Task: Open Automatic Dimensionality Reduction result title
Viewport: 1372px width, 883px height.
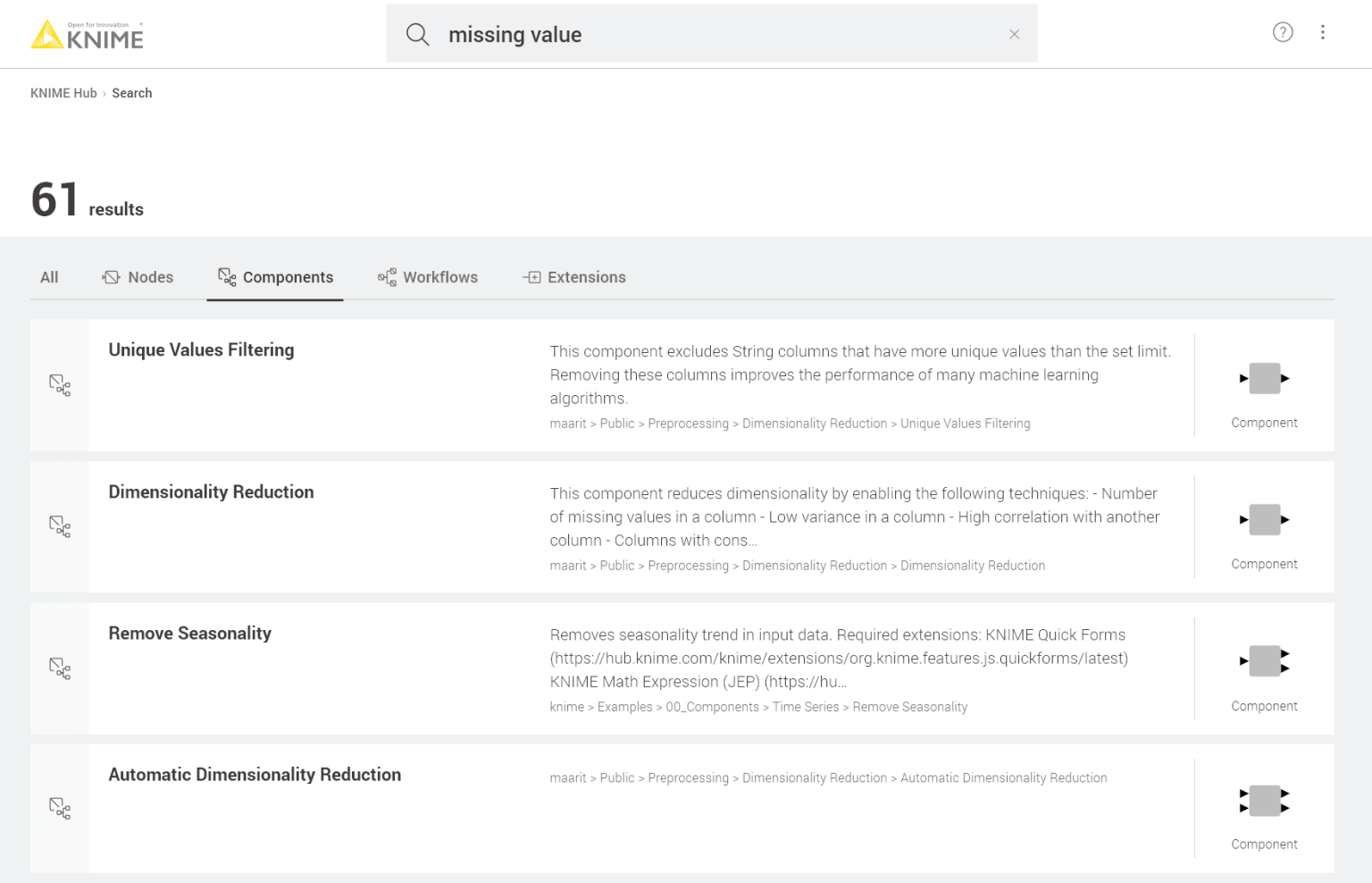Action: pos(255,774)
